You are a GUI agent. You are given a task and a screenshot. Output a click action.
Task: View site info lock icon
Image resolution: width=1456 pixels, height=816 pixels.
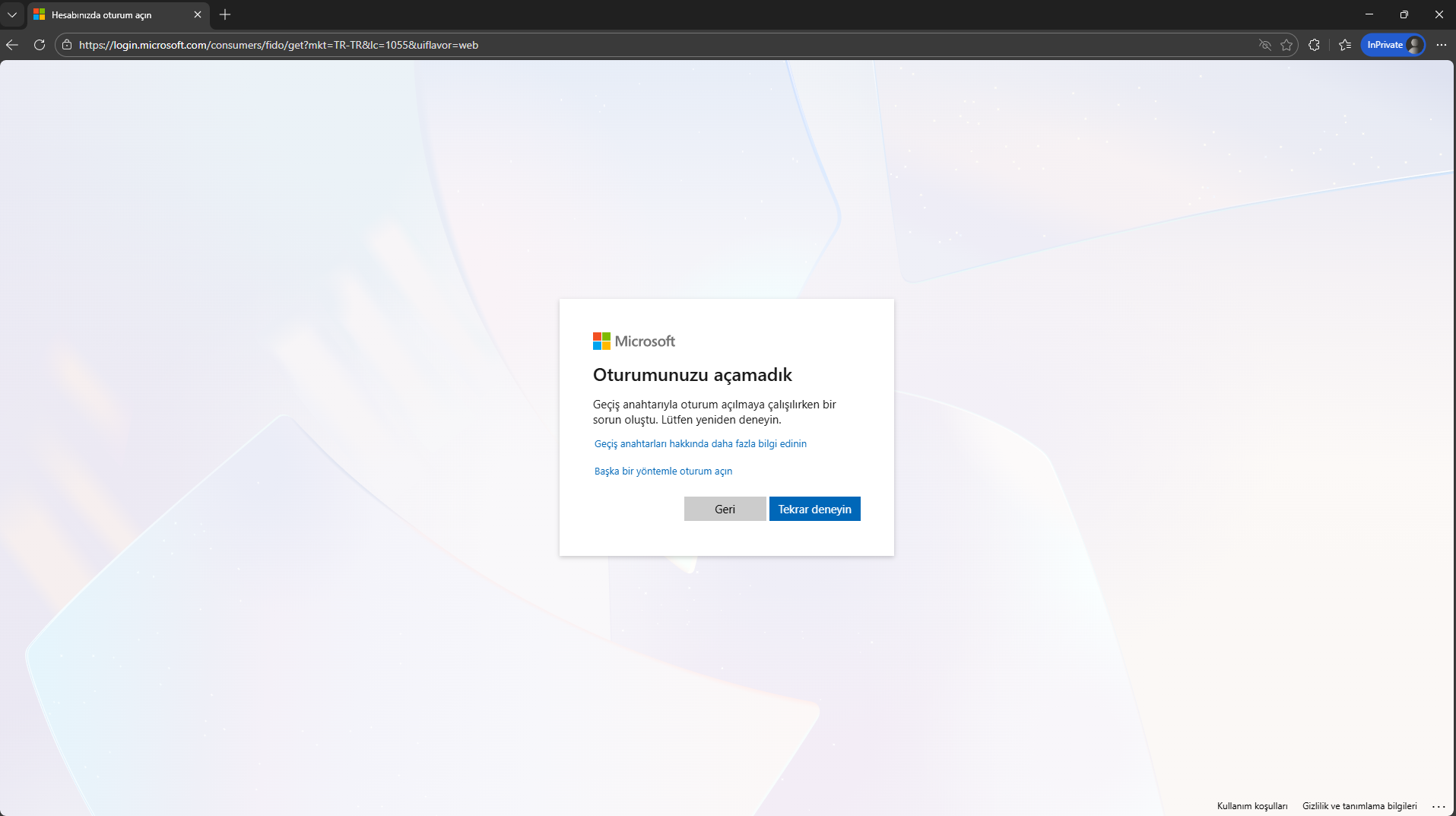click(67, 45)
